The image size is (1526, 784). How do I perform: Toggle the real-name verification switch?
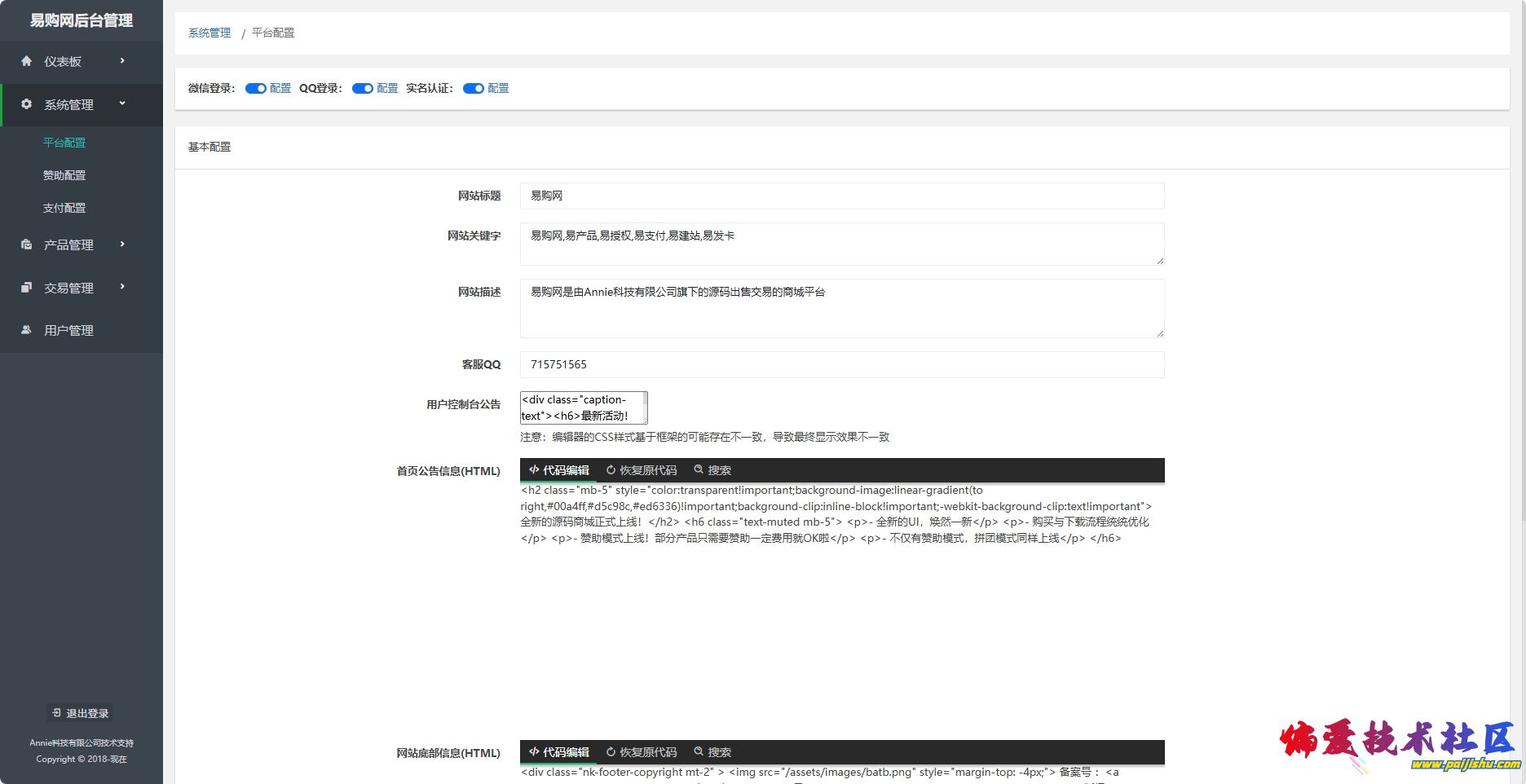pyautogui.click(x=474, y=89)
